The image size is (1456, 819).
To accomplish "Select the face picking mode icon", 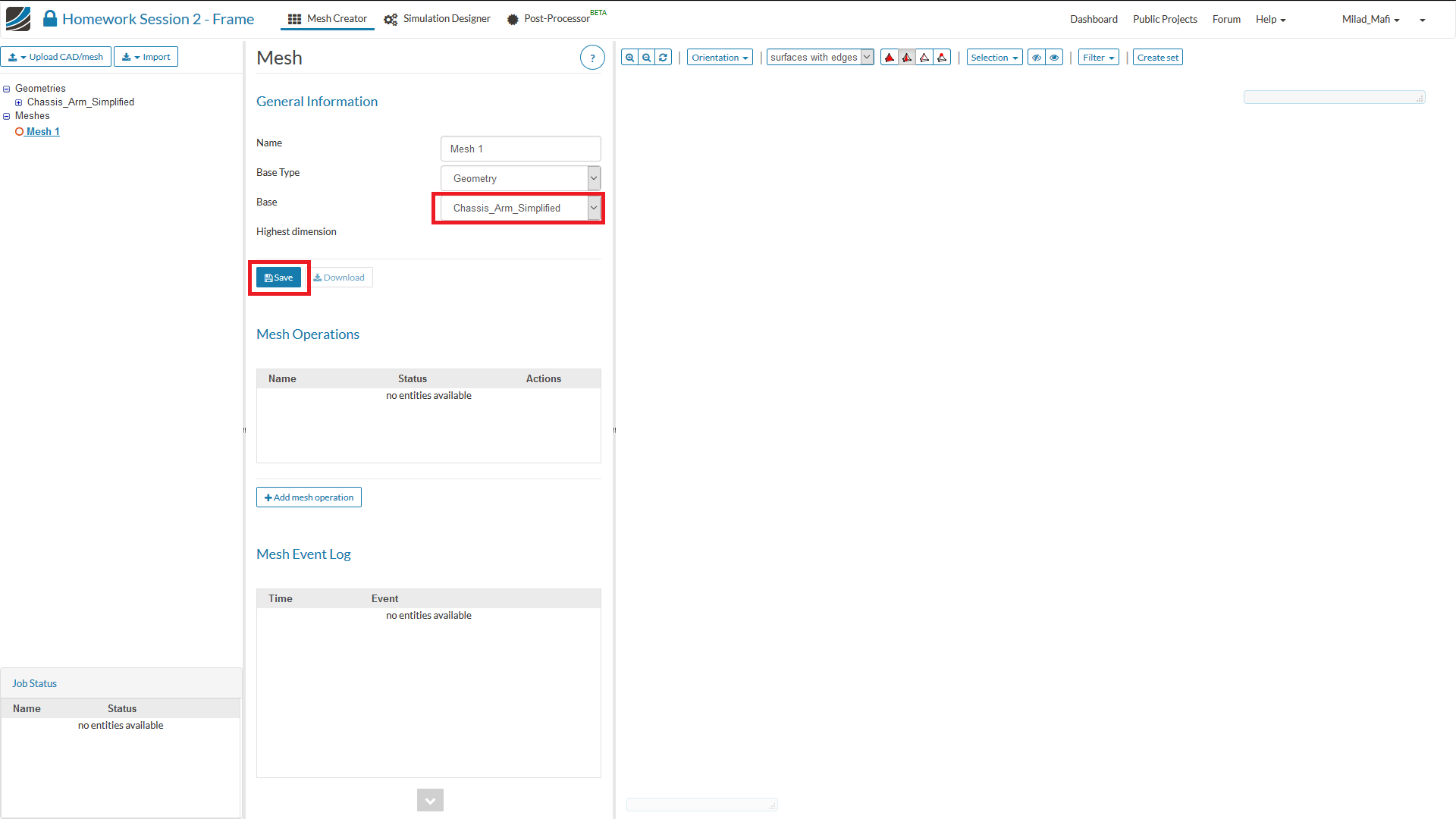I will pyautogui.click(x=907, y=58).
